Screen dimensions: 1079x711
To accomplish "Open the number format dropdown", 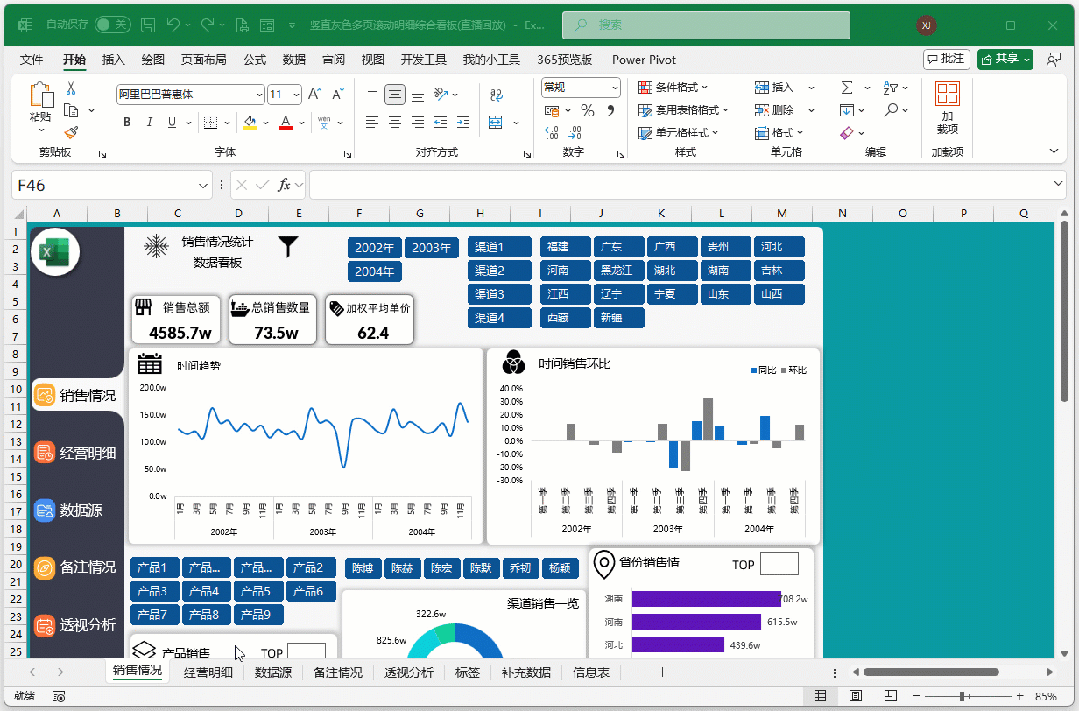I will click(615, 87).
